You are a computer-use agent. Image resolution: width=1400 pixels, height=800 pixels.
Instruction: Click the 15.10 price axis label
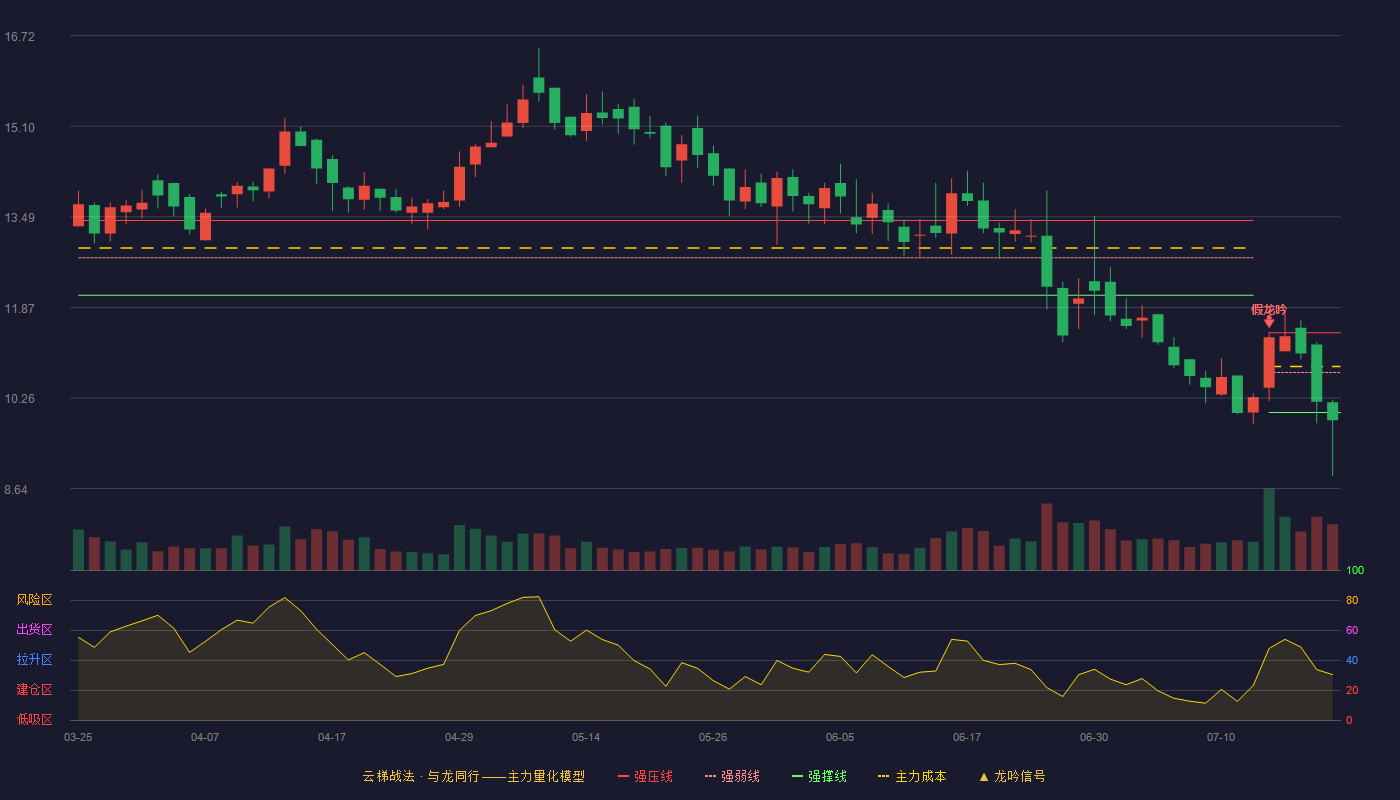coord(20,127)
